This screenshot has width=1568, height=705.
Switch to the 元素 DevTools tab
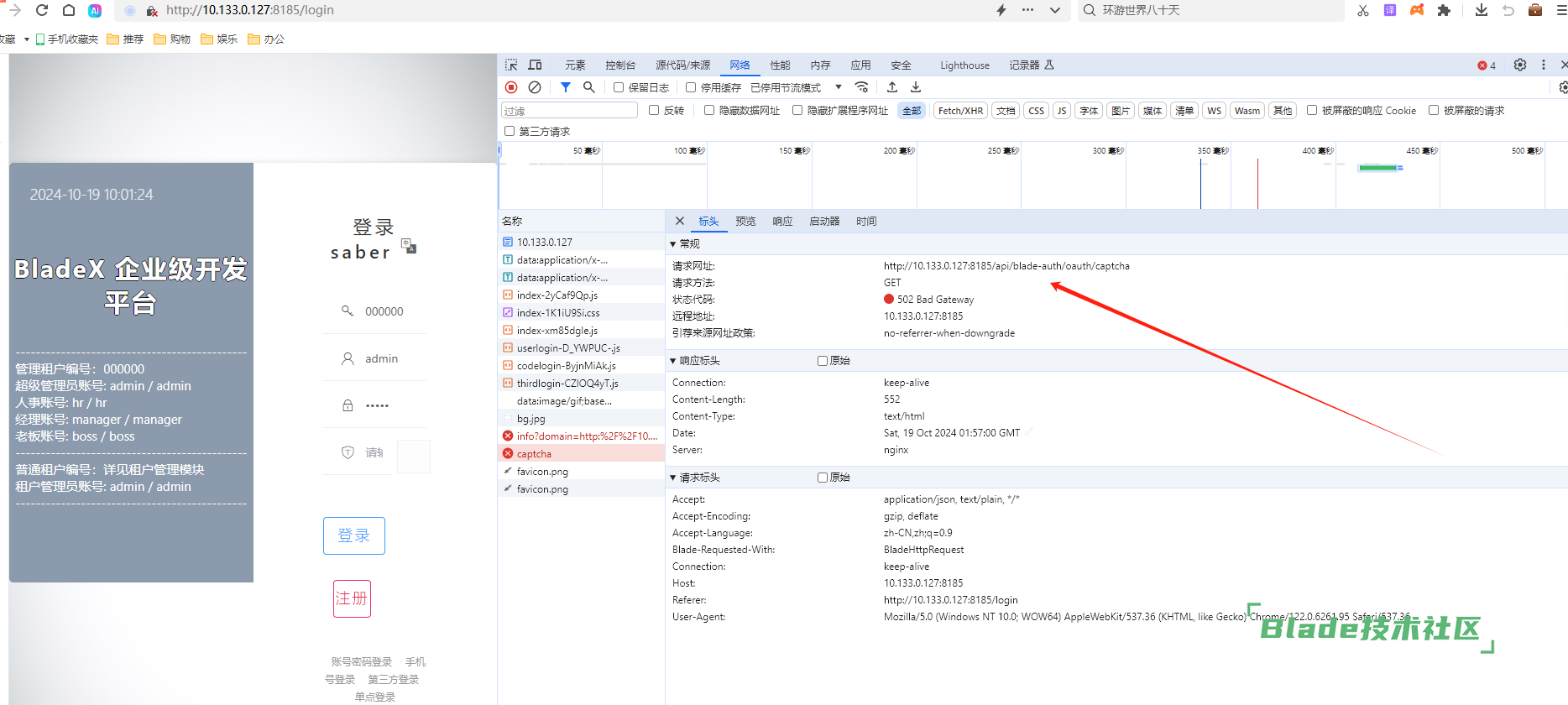[x=575, y=65]
